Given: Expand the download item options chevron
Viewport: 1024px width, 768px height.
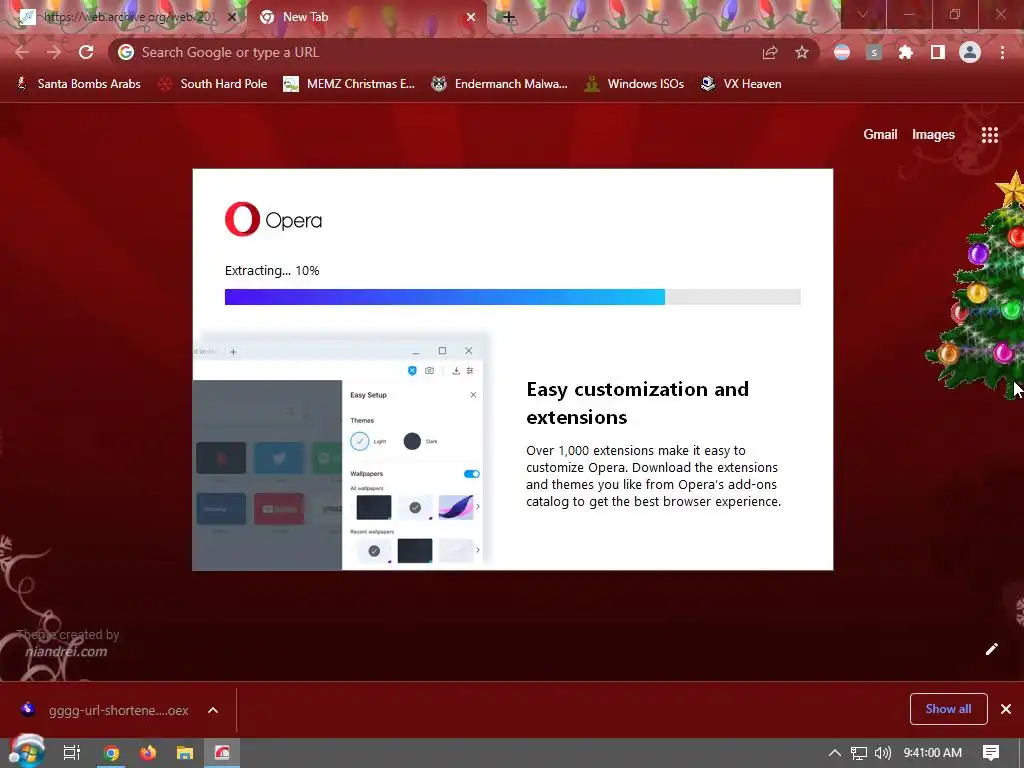Looking at the screenshot, I should coord(213,710).
